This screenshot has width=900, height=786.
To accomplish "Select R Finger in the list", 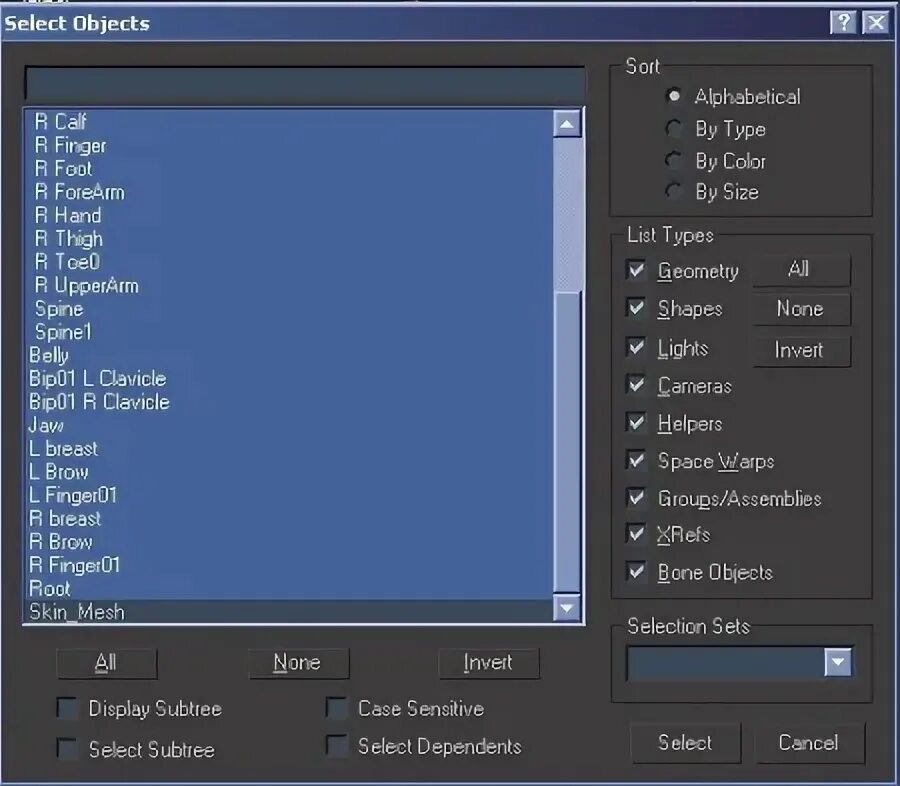I will pos(289,145).
